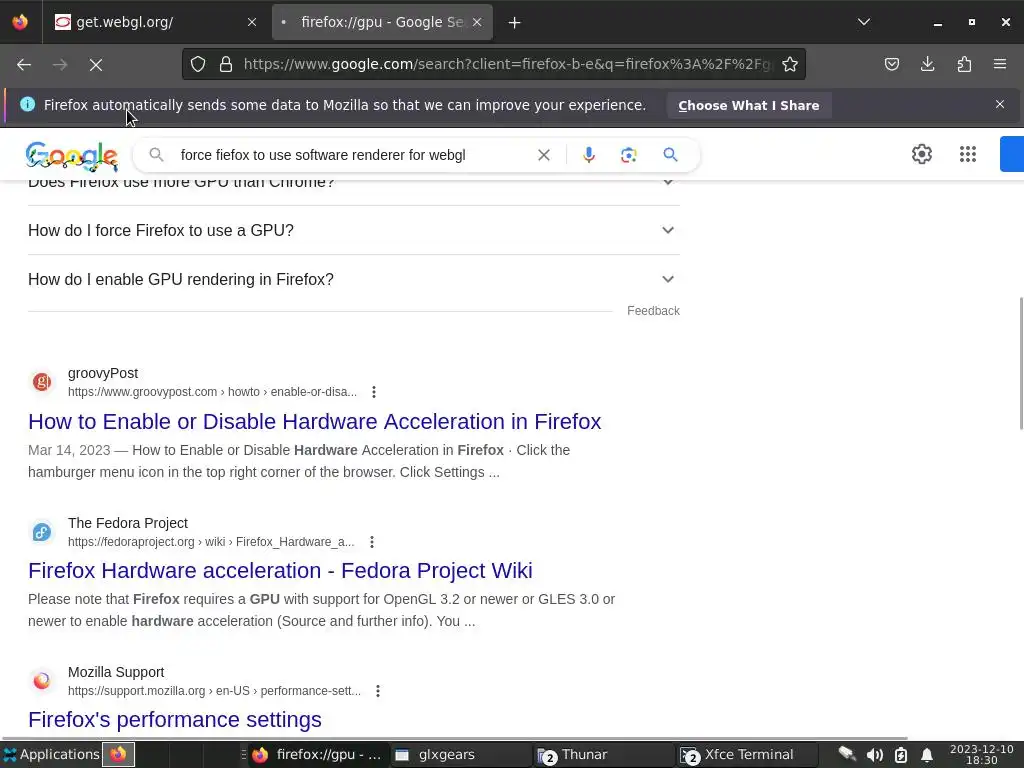The image size is (1024, 768).
Task: Open more options for Mozilla Support result
Action: point(377,691)
